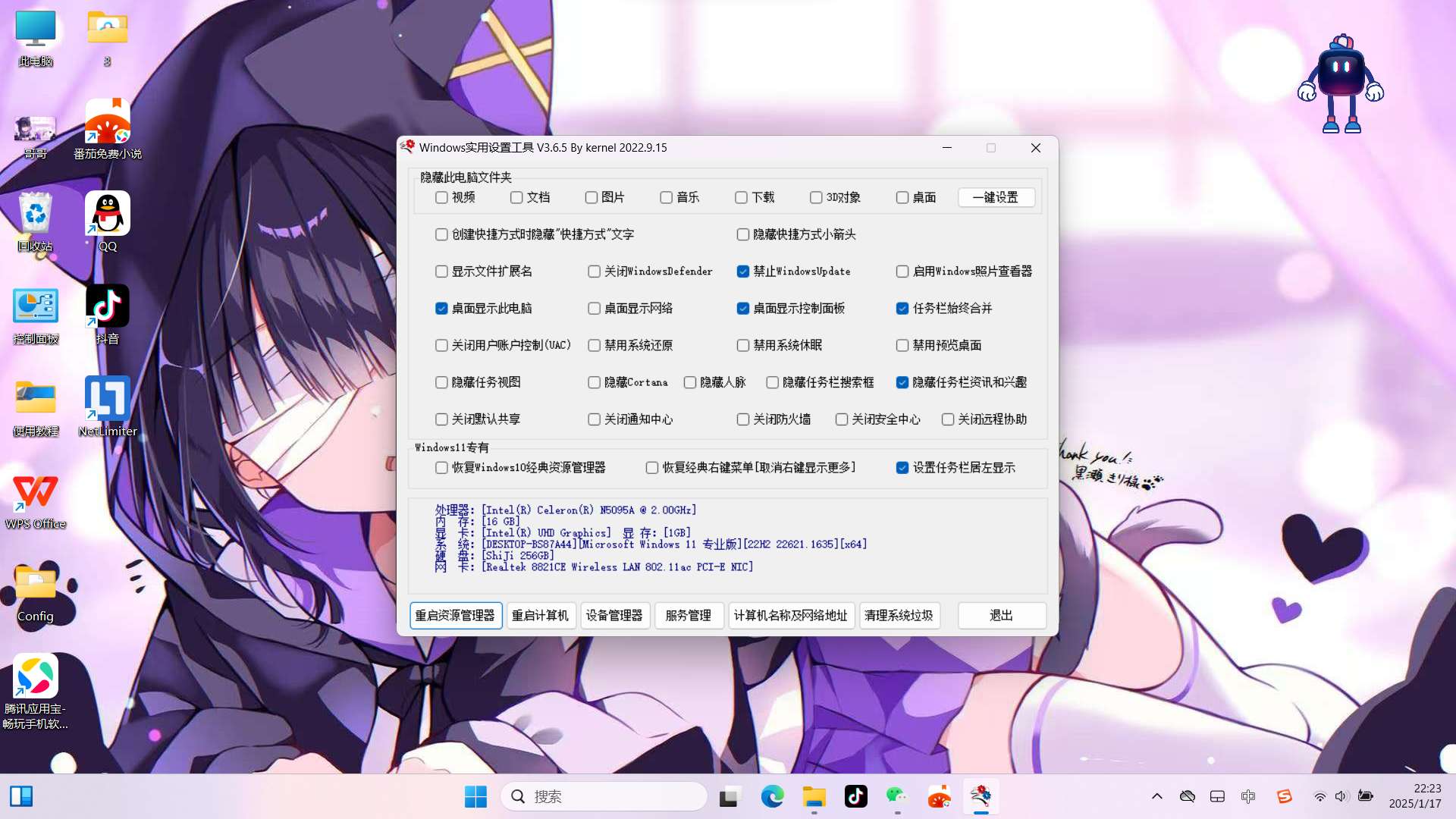This screenshot has width=1456, height=819.
Task: Open Task View on the taskbar
Action: [730, 796]
